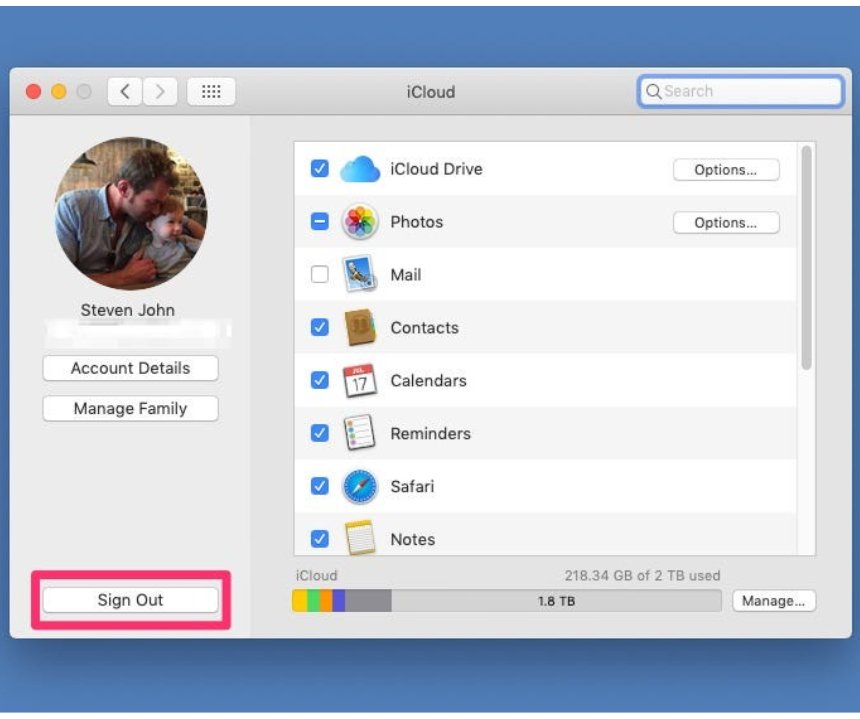This screenshot has height=719, width=860.
Task: Click the Mail app icon
Action: pyautogui.click(x=358, y=275)
